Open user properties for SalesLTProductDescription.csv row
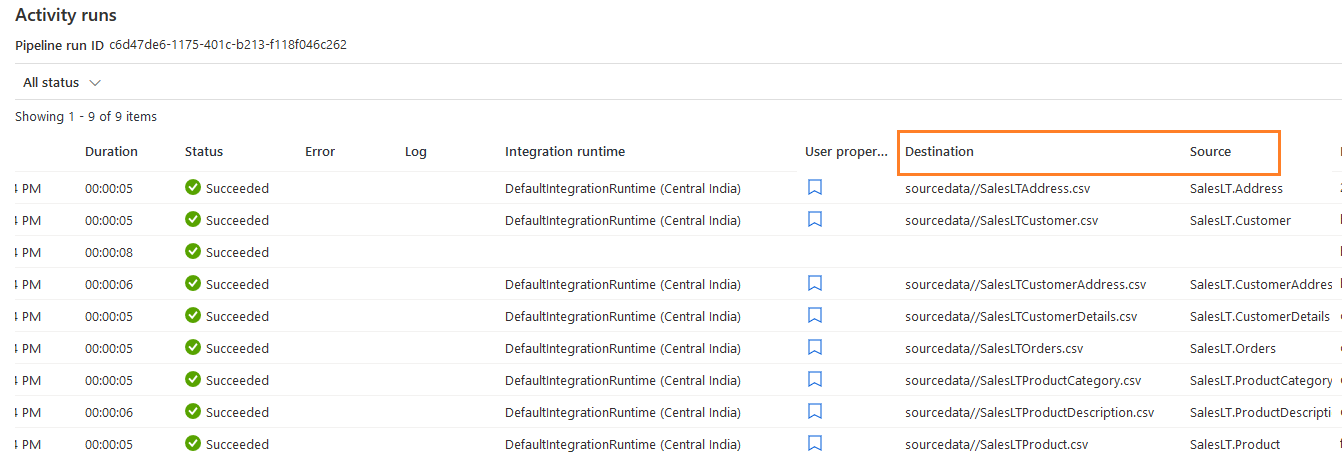Image resolution: width=1342 pixels, height=459 pixels. point(815,412)
